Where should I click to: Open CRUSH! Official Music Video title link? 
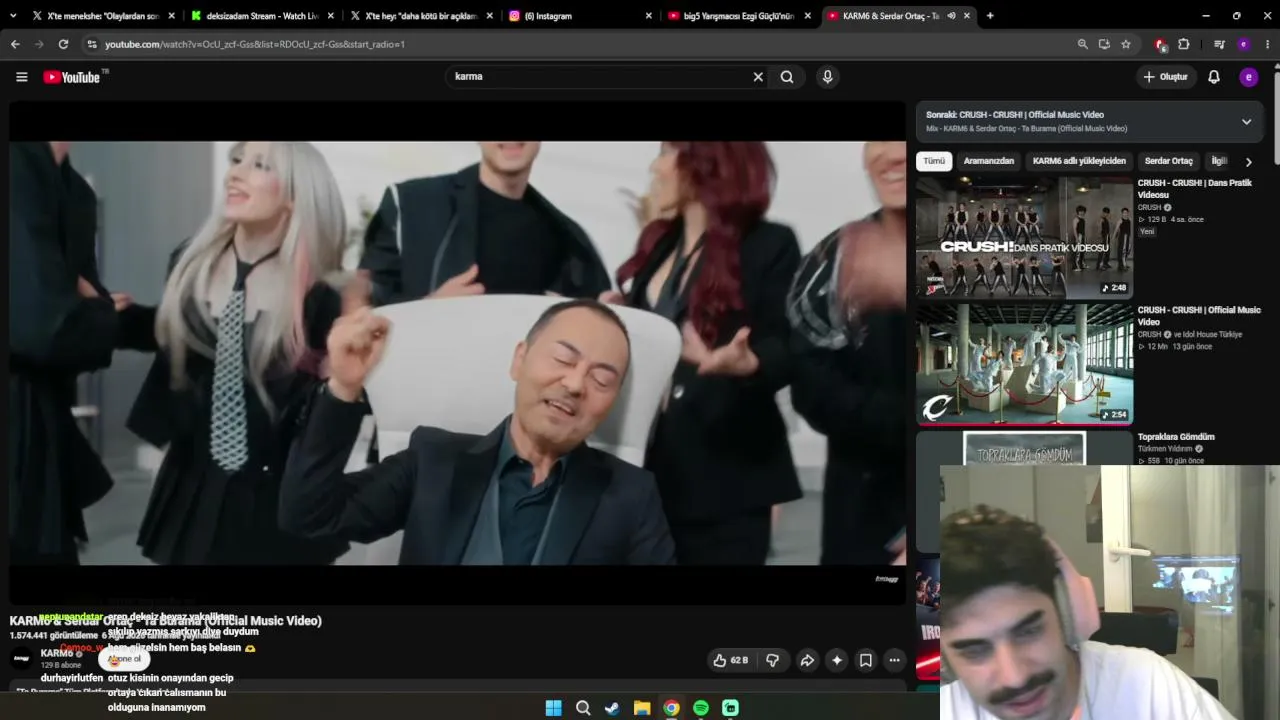click(1199, 316)
